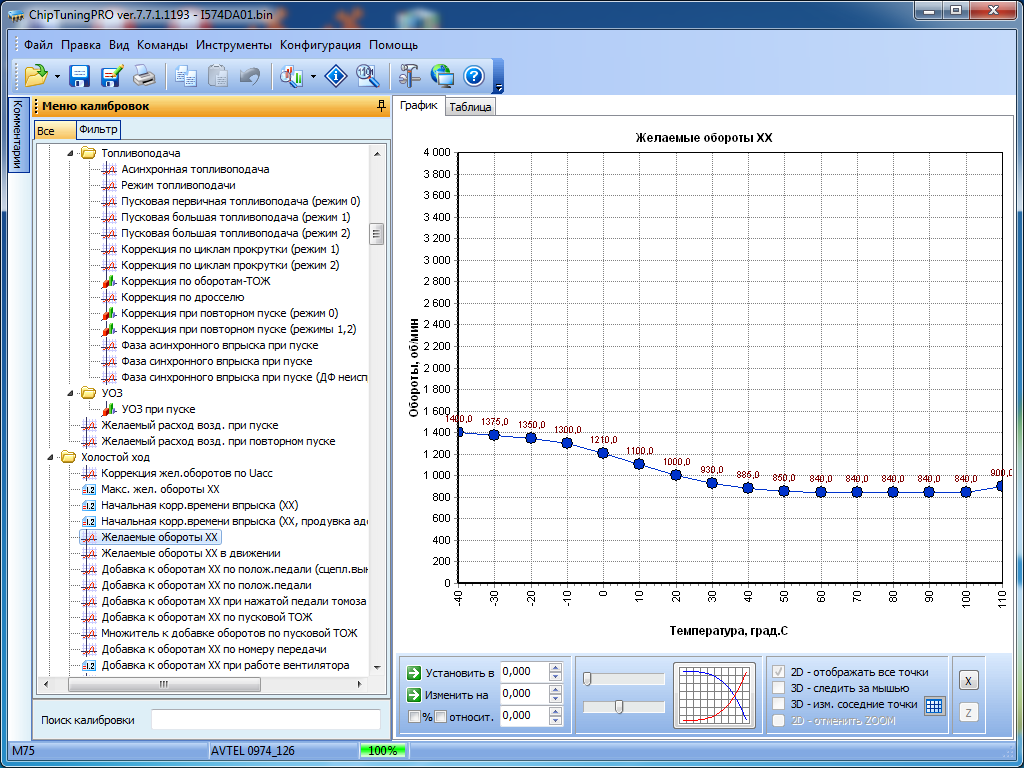
Task: Click the open file folder icon
Action: (x=36, y=76)
